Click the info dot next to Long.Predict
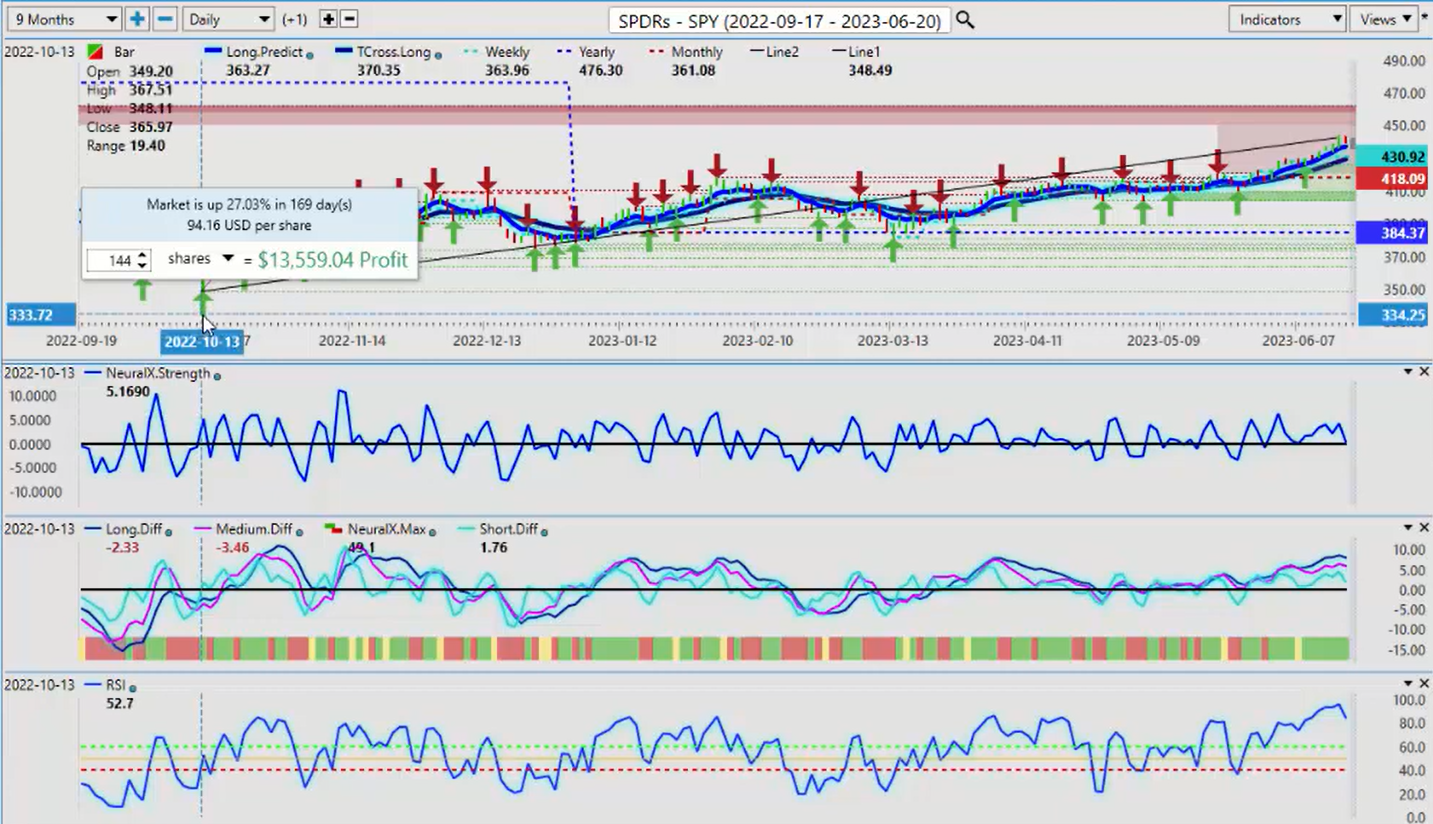The image size is (1433, 824). (309, 55)
